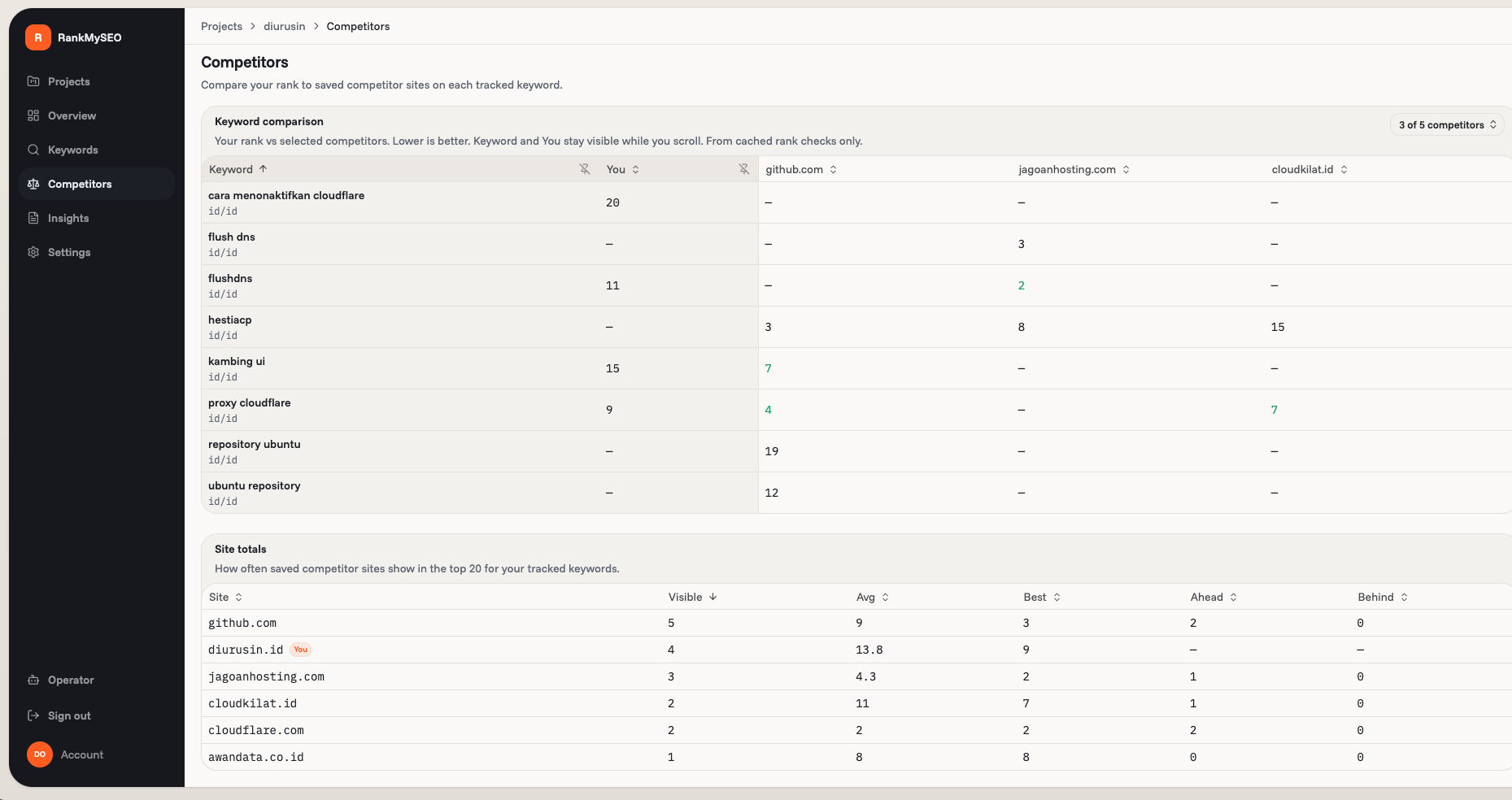Open the 3 of 5 competitors dropdown

1447,124
